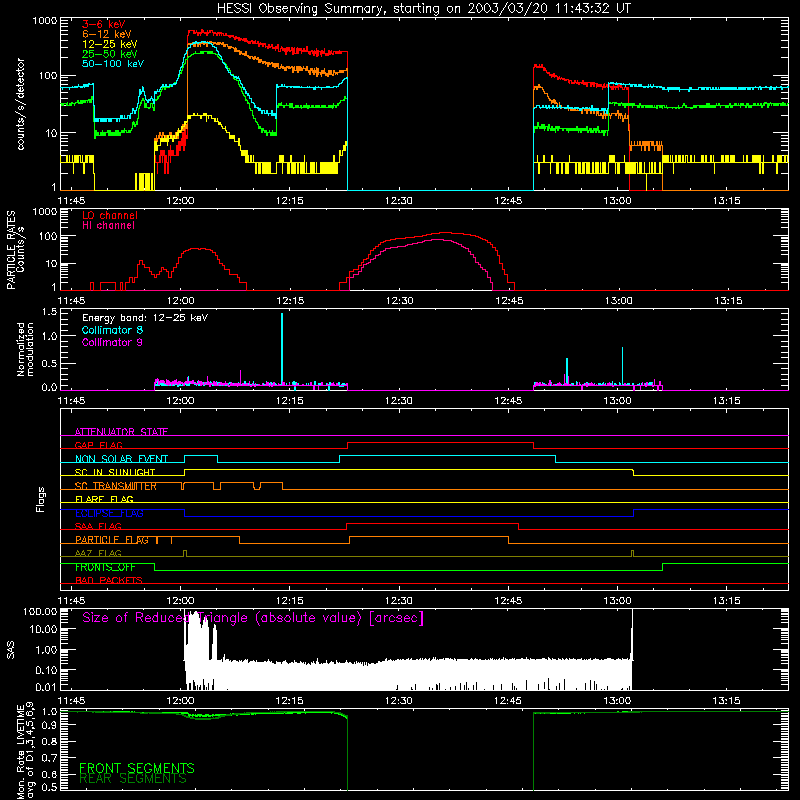The width and height of the screenshot is (800, 800).
Task: Click the 12:30 tick on particle rates plot
Action: (x=399, y=301)
